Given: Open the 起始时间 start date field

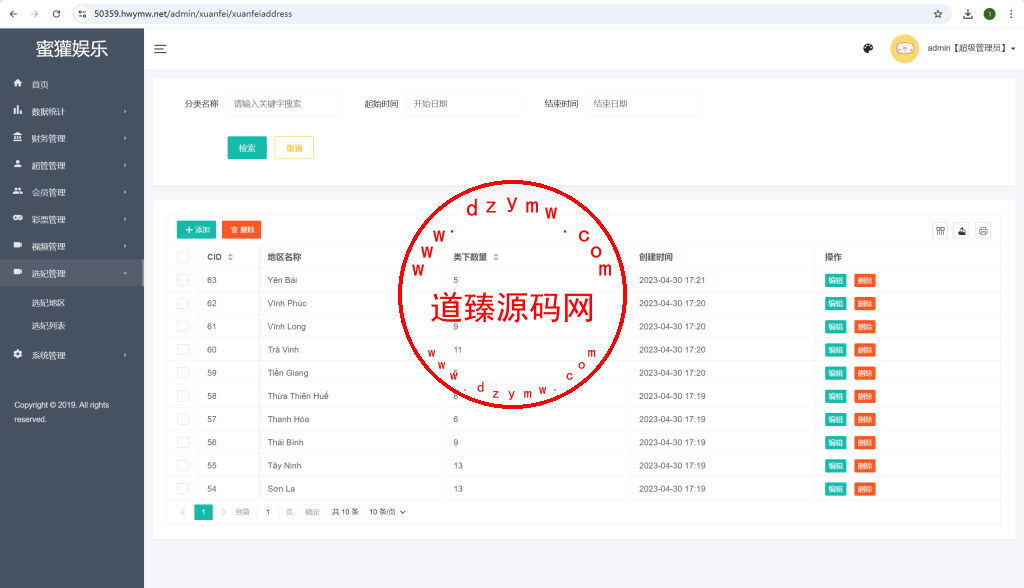Looking at the screenshot, I should pos(464,104).
